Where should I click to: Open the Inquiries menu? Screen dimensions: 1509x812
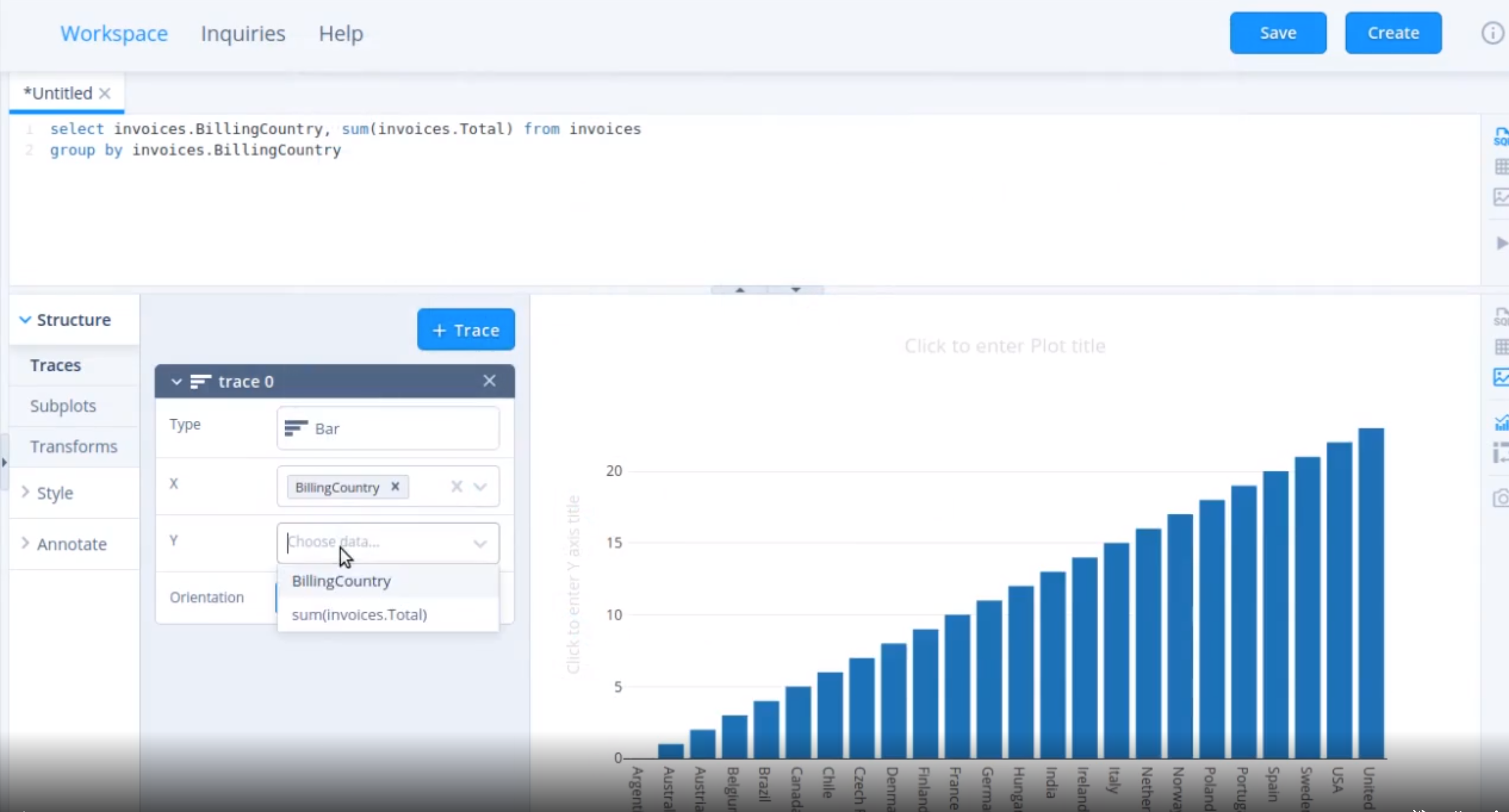tap(243, 33)
